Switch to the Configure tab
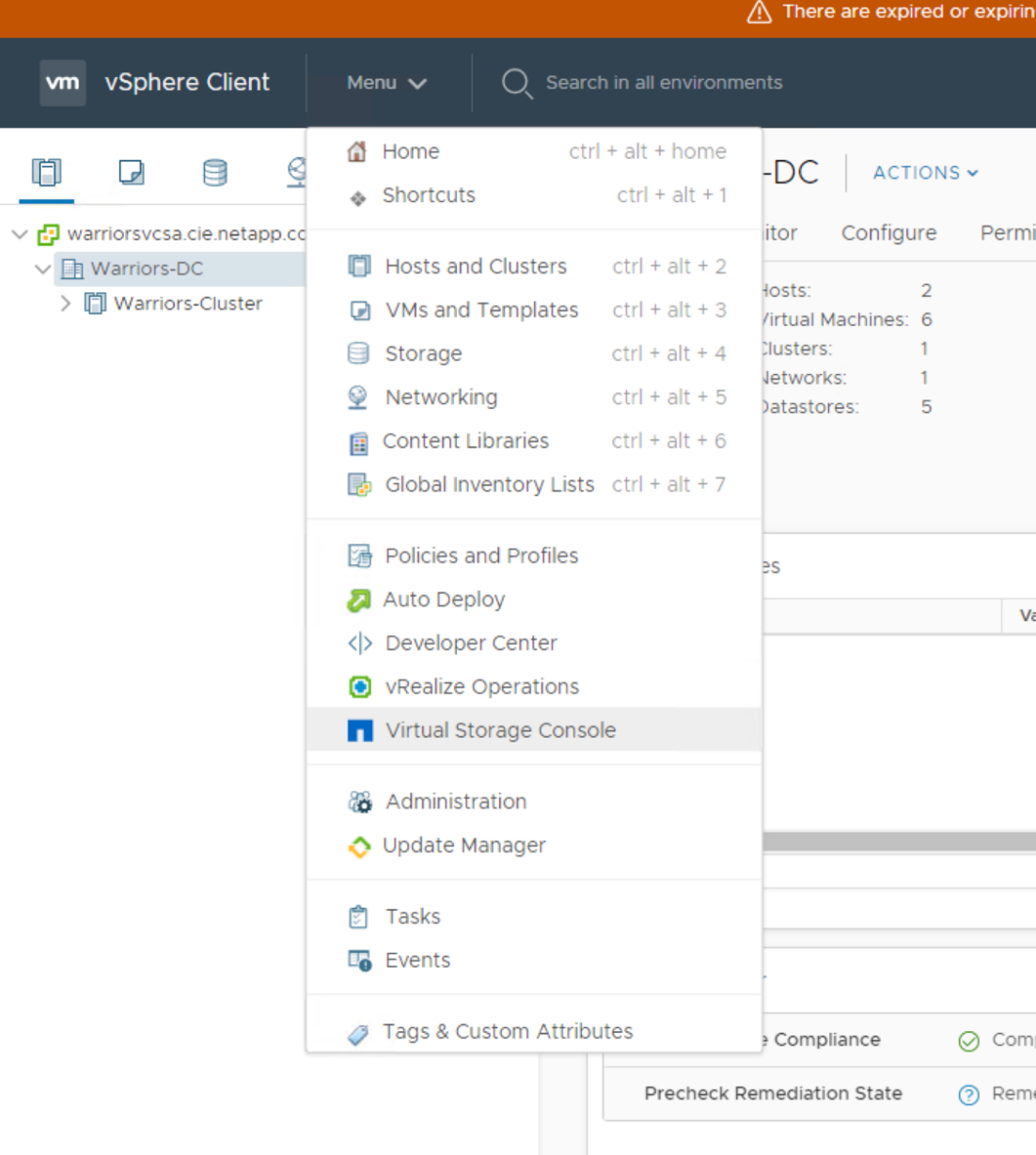The width and height of the screenshot is (1036, 1155). (x=888, y=233)
